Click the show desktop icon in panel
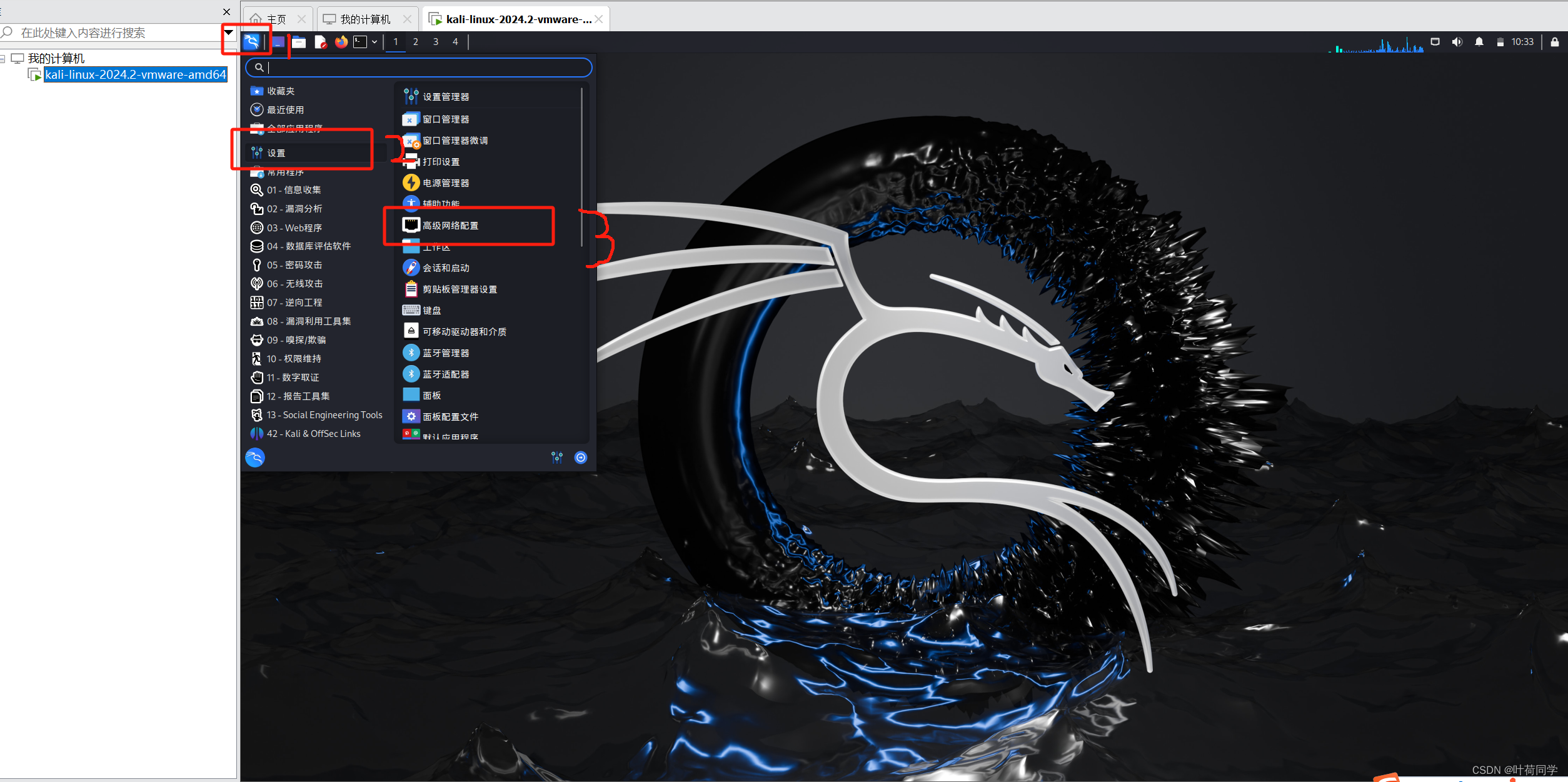 pyautogui.click(x=278, y=42)
